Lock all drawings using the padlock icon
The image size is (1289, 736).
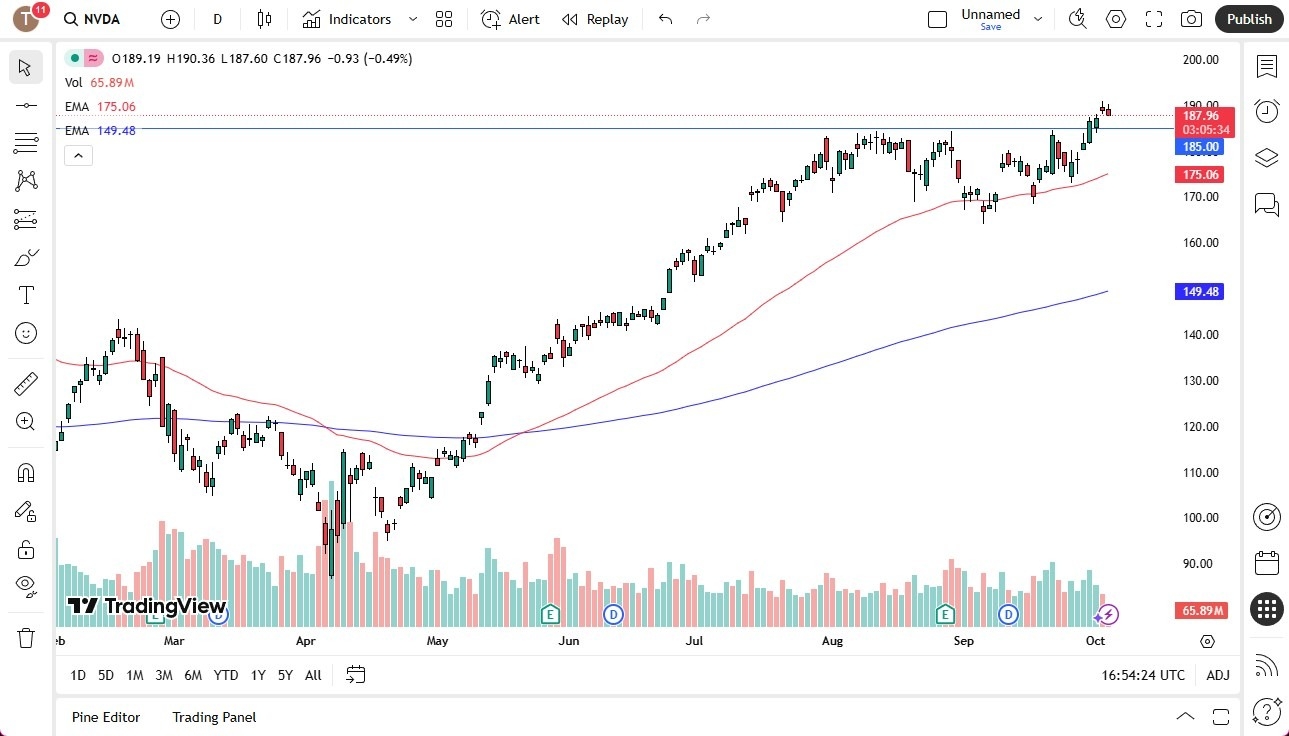point(26,548)
